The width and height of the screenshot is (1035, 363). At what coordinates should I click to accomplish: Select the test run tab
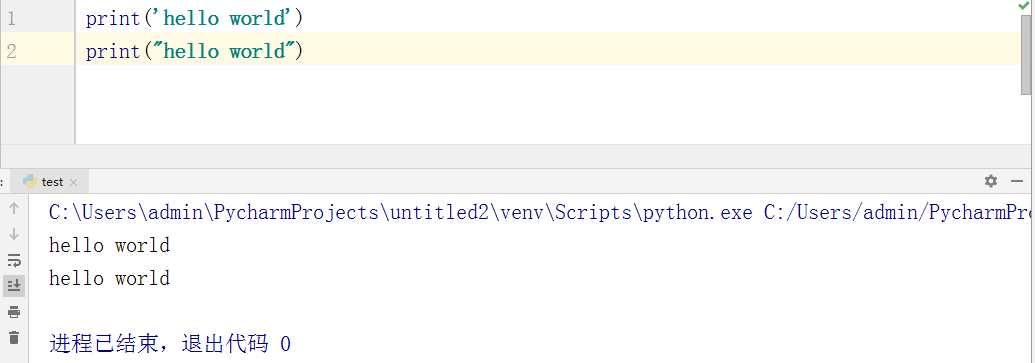[x=50, y=182]
